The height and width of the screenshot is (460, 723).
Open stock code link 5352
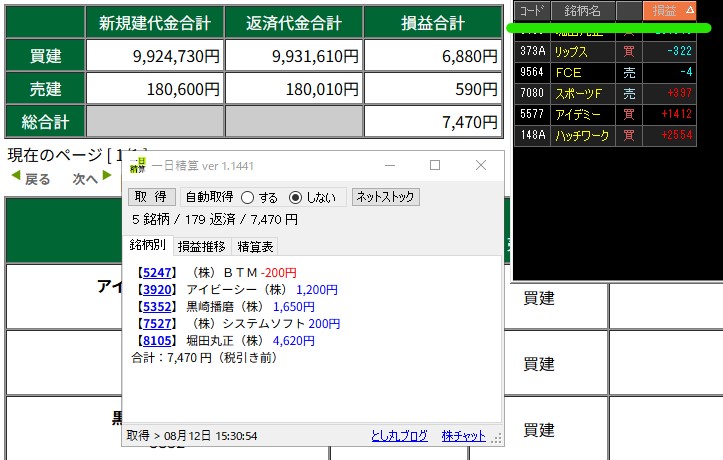click(157, 307)
